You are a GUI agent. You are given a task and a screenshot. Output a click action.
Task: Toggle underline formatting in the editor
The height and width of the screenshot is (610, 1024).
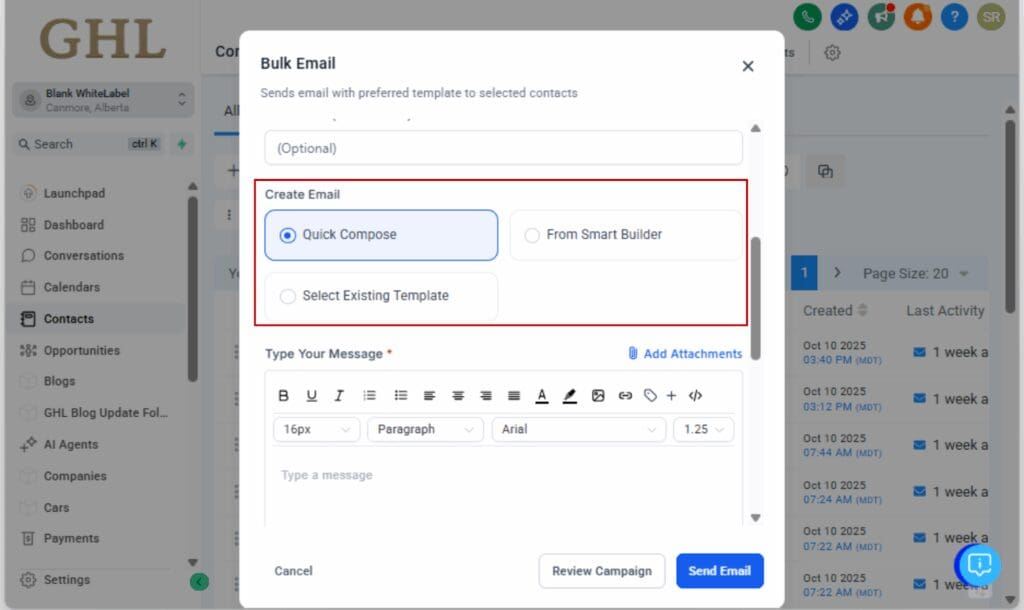point(311,395)
